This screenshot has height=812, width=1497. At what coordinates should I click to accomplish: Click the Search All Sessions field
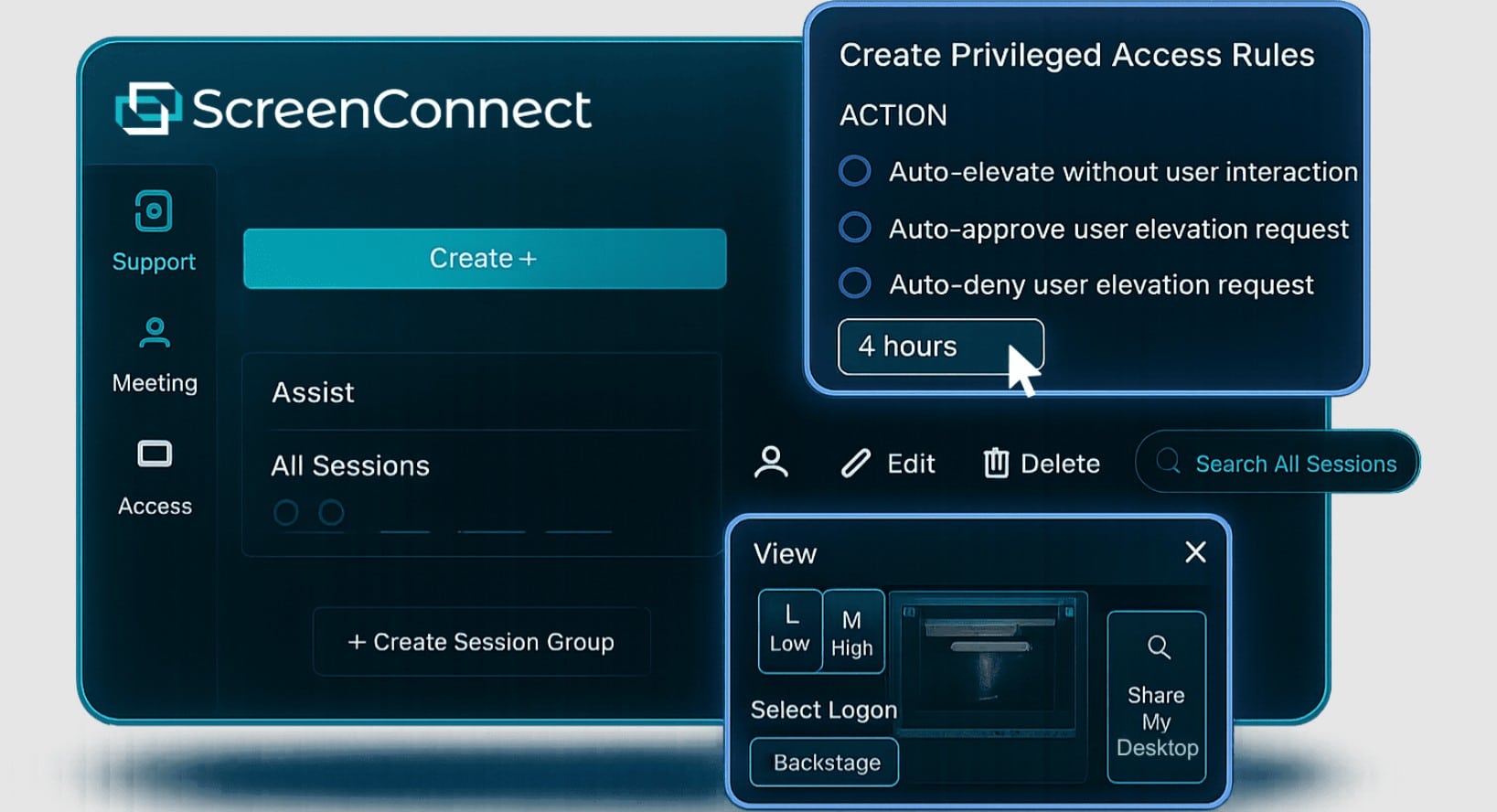(1278, 462)
